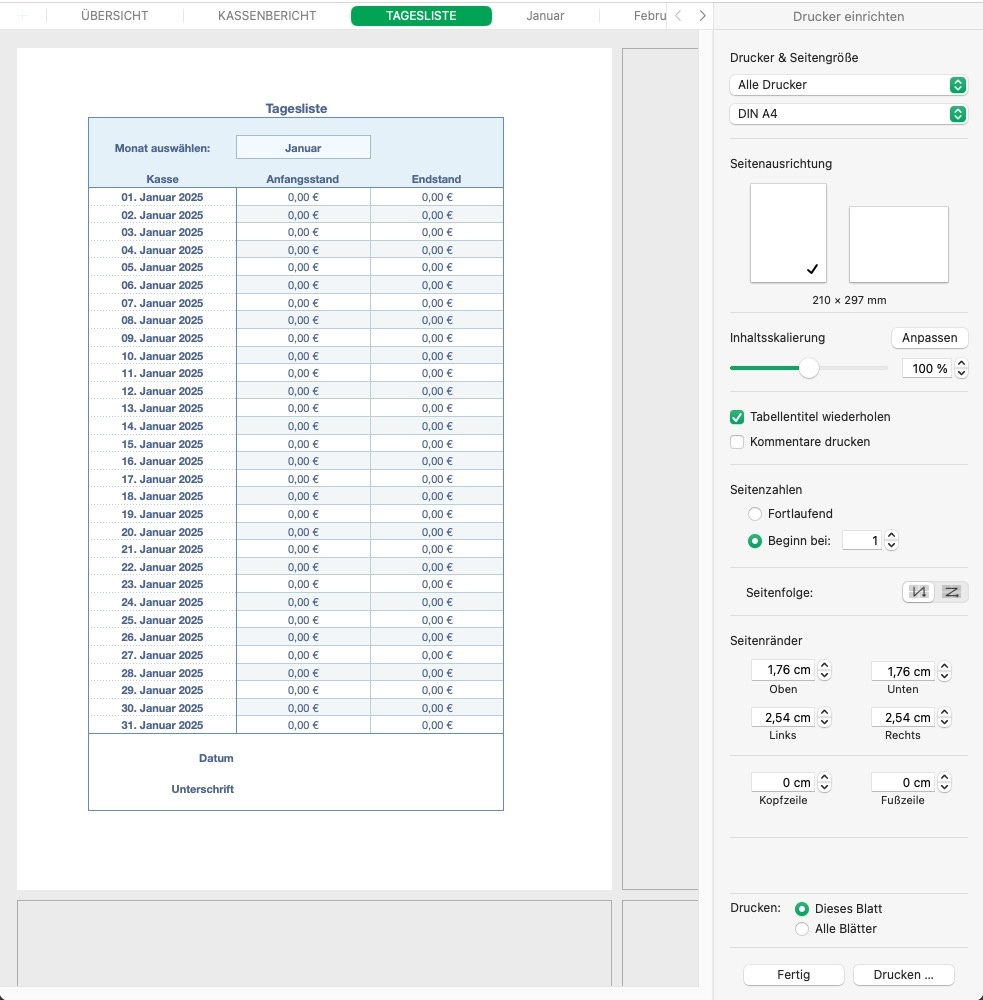Enable Kommentare drucken
Screen dimensions: 983x1000
coord(737,441)
